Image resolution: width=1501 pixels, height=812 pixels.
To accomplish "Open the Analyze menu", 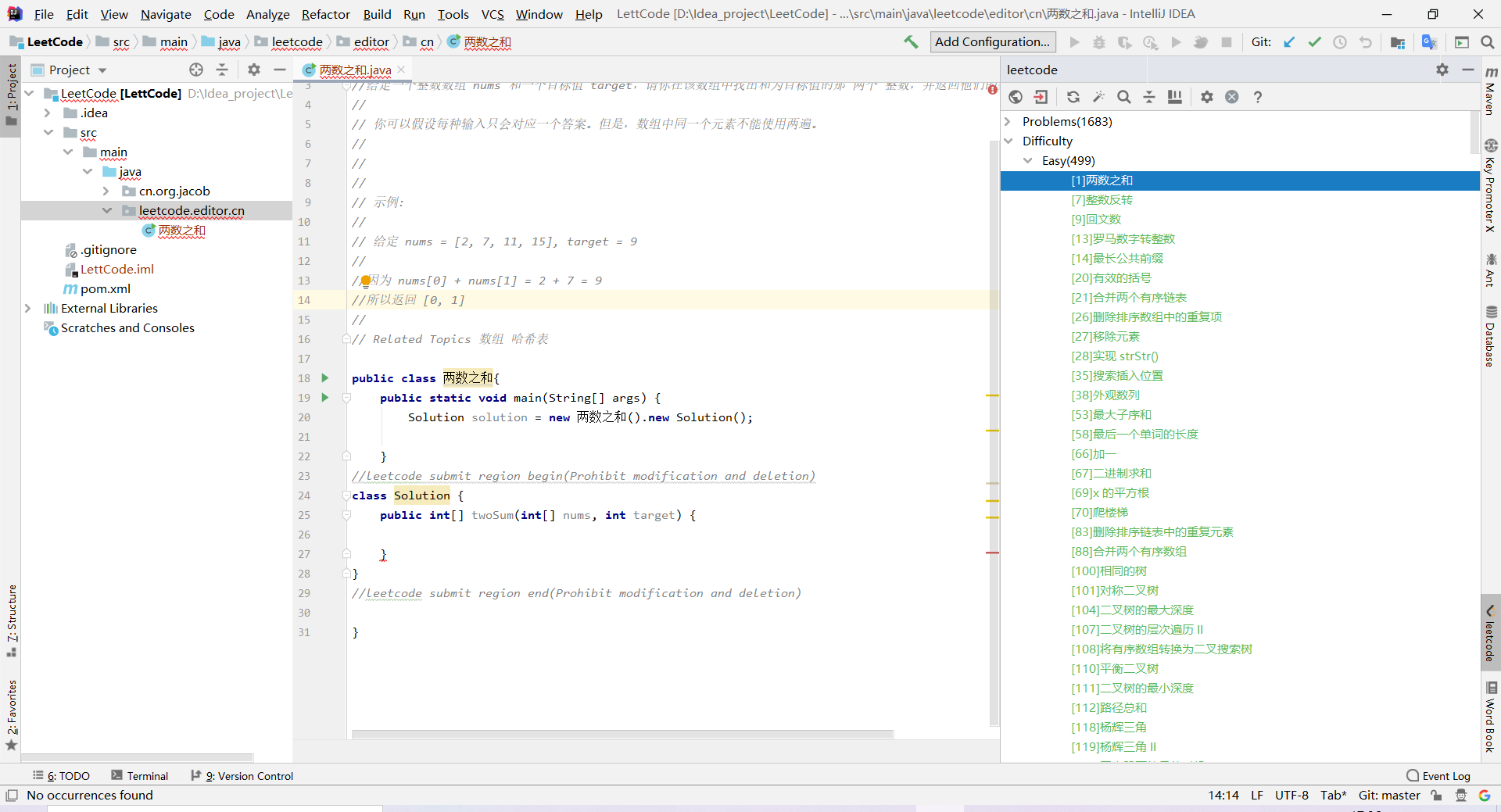I will pos(267,13).
